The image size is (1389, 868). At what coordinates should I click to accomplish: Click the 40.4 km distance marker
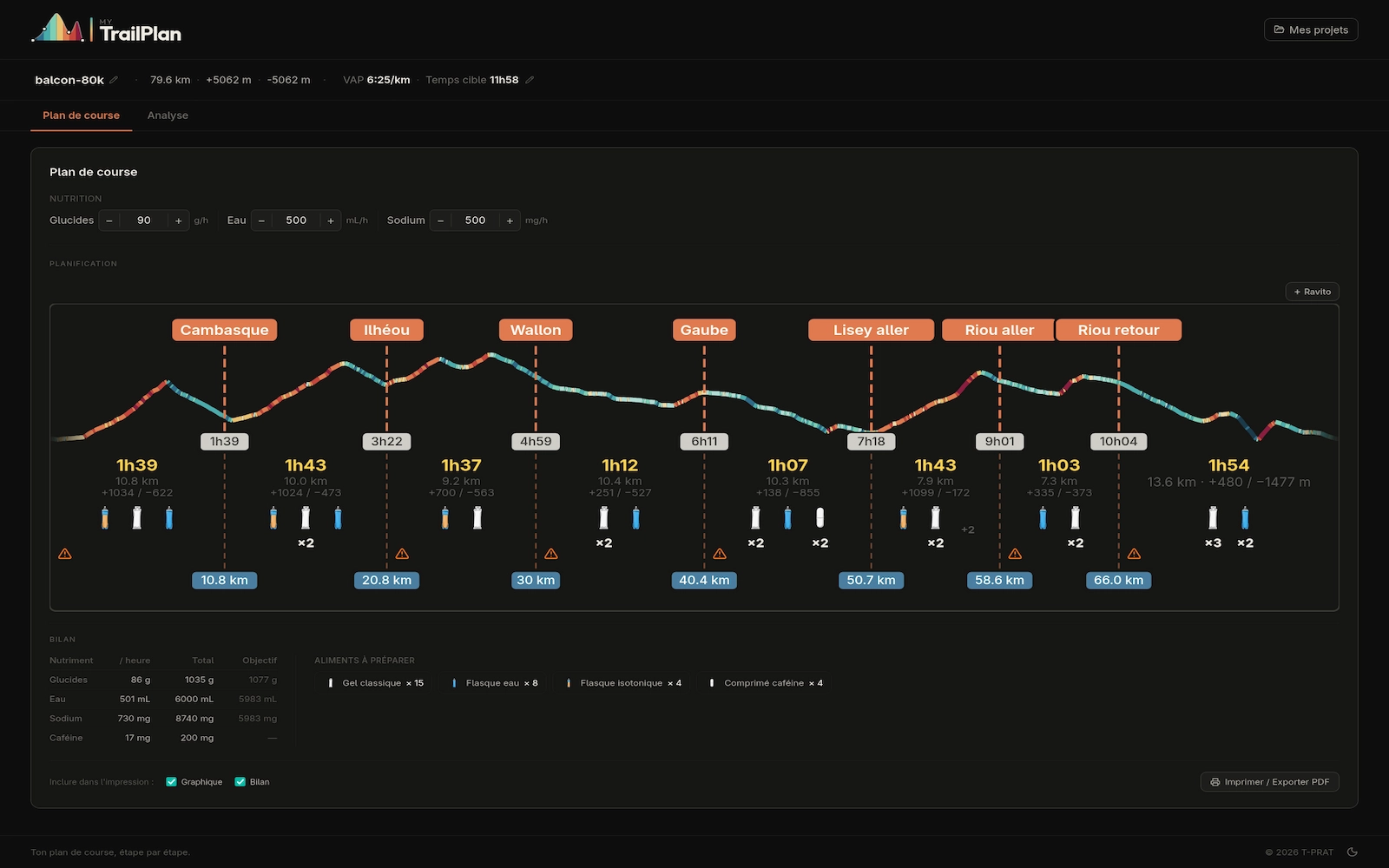pos(704,580)
